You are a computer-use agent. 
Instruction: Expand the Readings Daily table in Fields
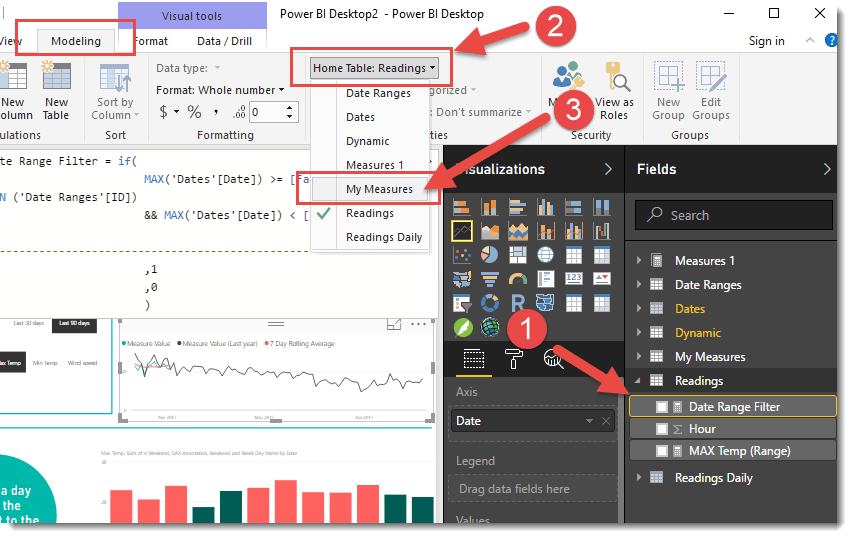(639, 478)
